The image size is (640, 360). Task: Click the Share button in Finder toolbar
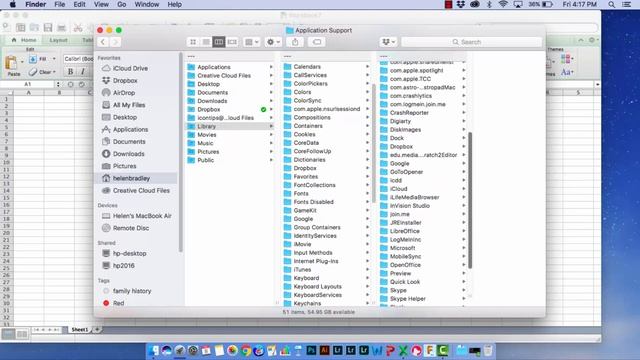coord(295,42)
